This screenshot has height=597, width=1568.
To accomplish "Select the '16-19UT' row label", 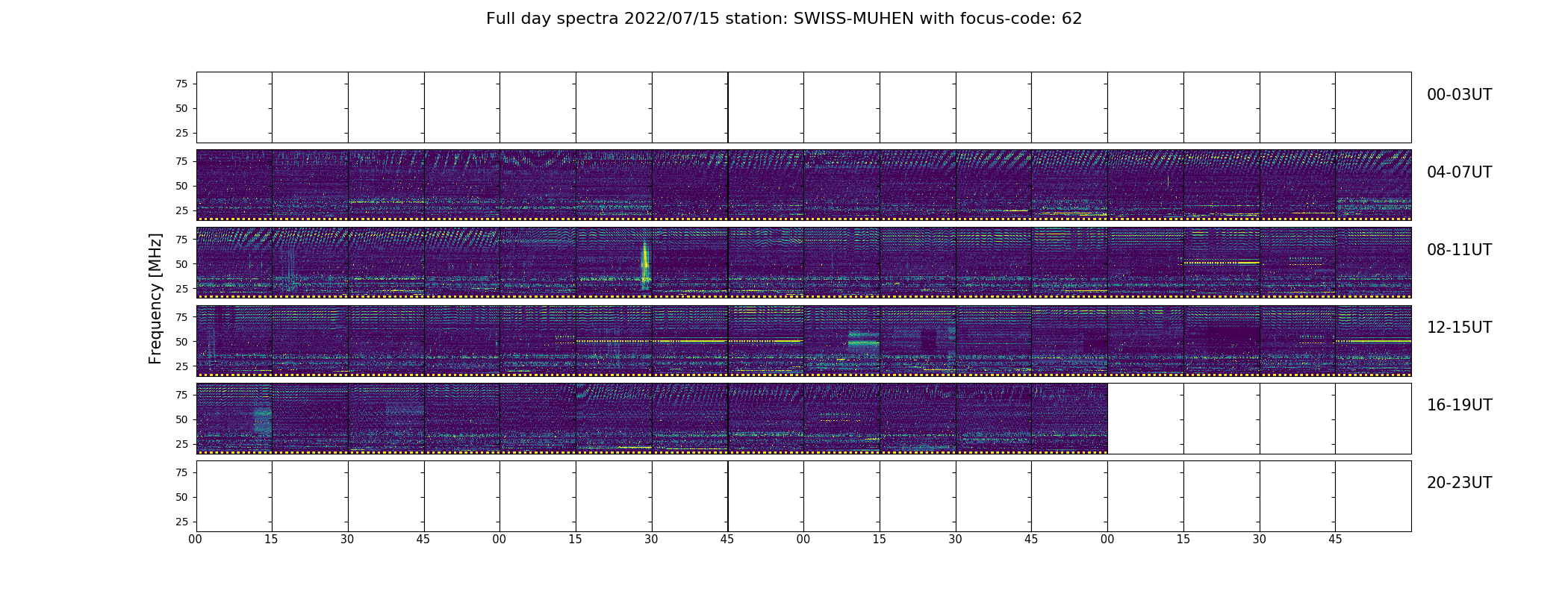I will click(x=1459, y=405).
